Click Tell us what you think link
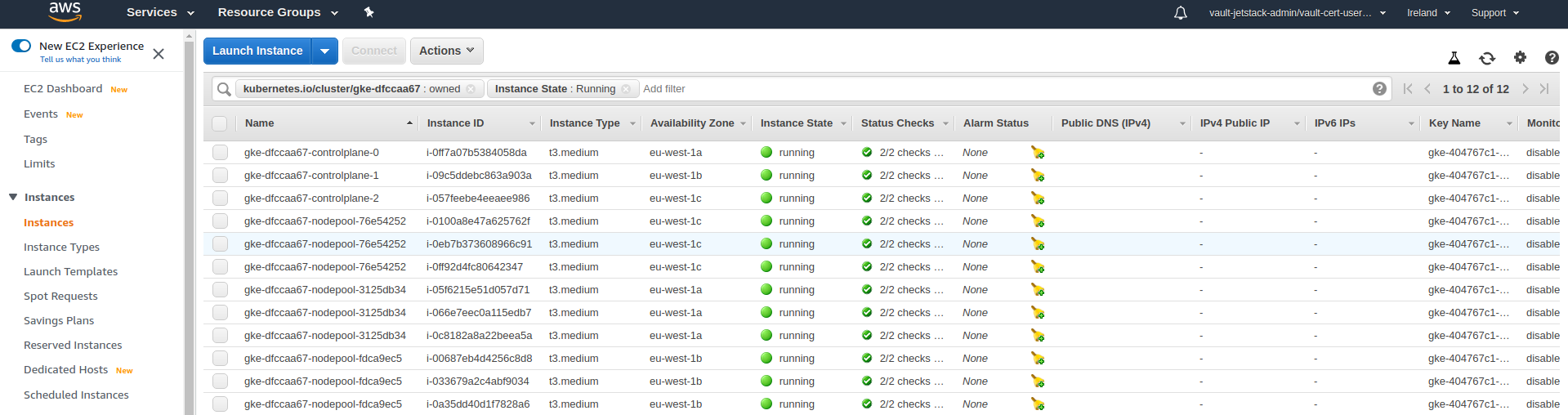1568x415 pixels. tap(80, 60)
